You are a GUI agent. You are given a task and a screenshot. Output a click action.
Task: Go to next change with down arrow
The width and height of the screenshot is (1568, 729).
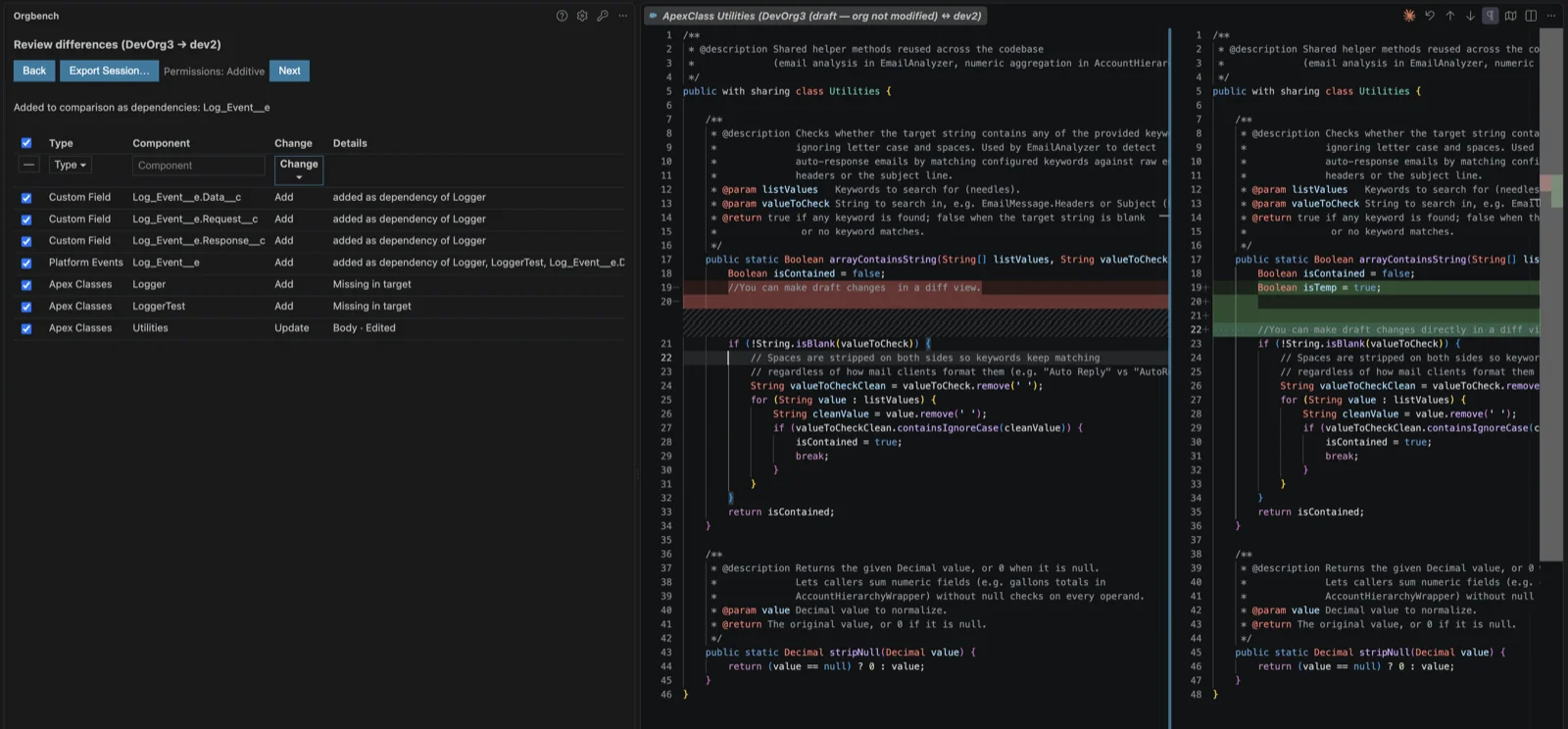(x=1470, y=16)
